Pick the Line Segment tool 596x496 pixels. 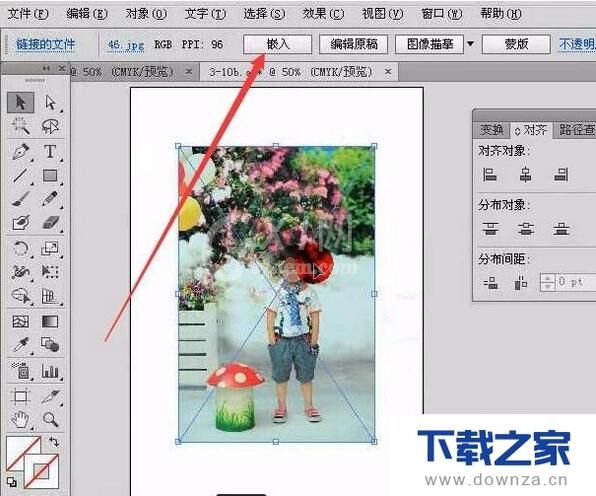pos(21,176)
